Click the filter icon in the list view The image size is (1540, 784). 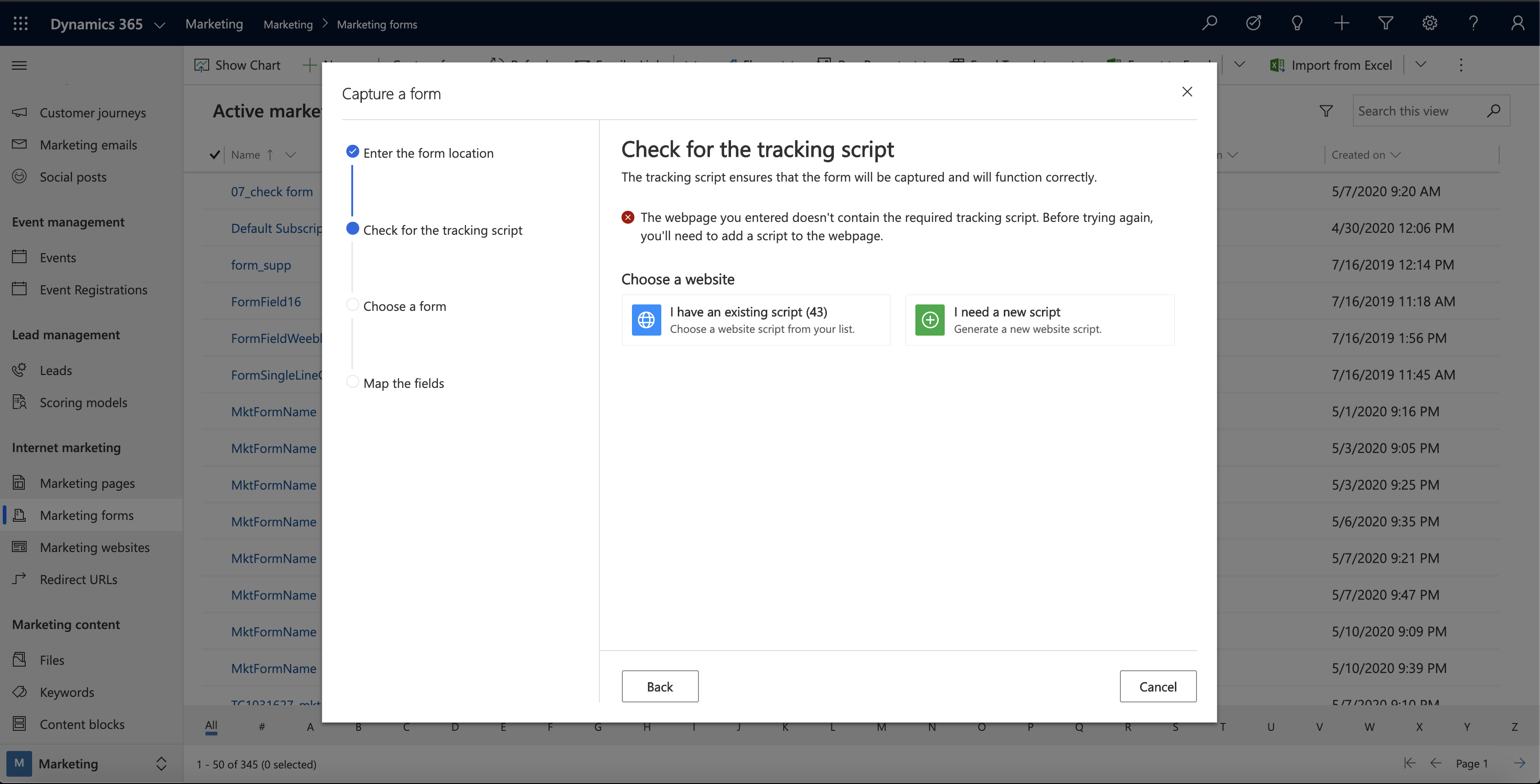point(1326,111)
